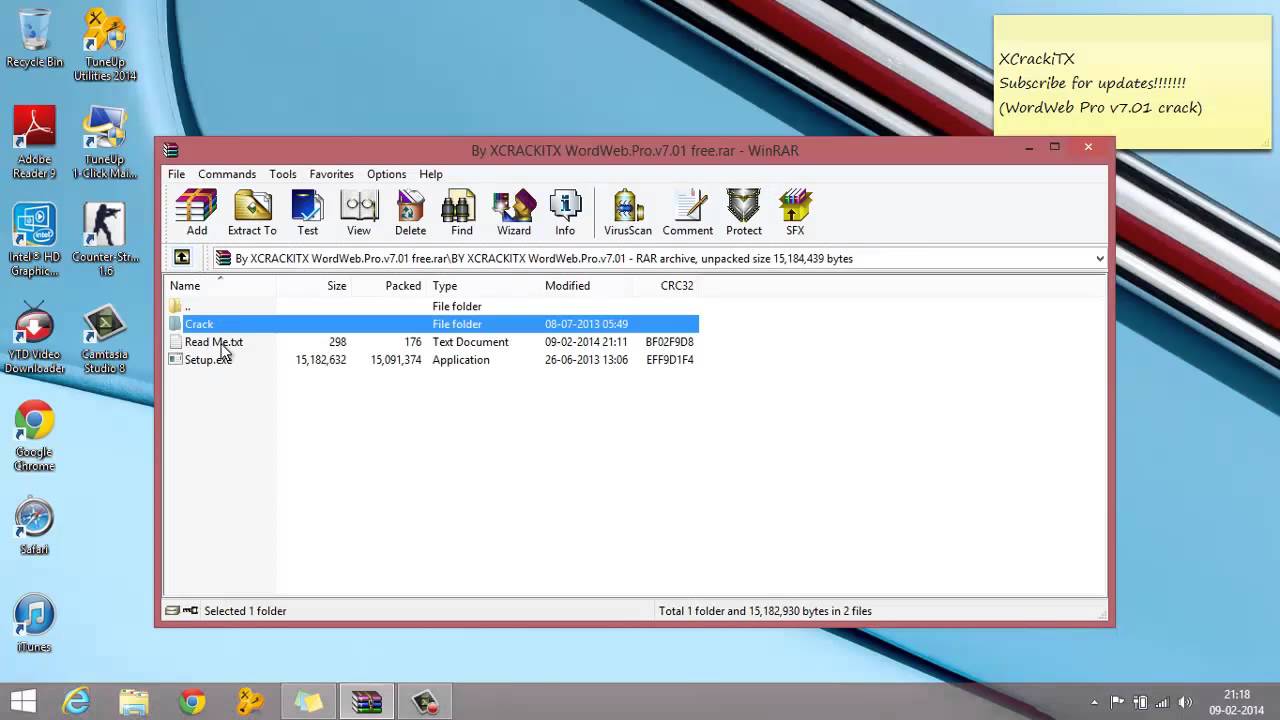Click the Windows Start button
Image resolution: width=1280 pixels, height=720 pixels.
[x=23, y=701]
